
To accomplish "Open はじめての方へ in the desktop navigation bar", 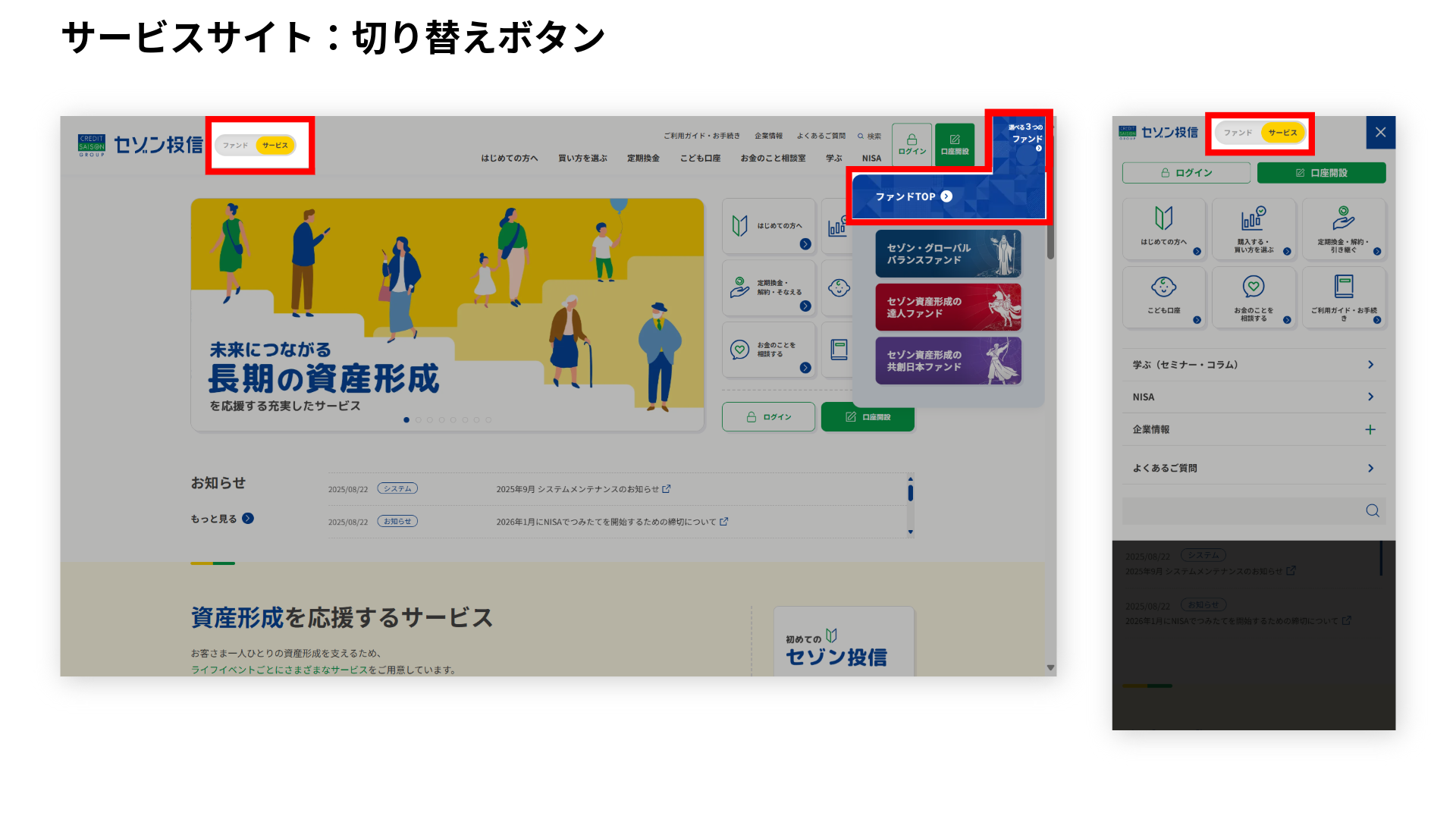I will click(x=510, y=158).
